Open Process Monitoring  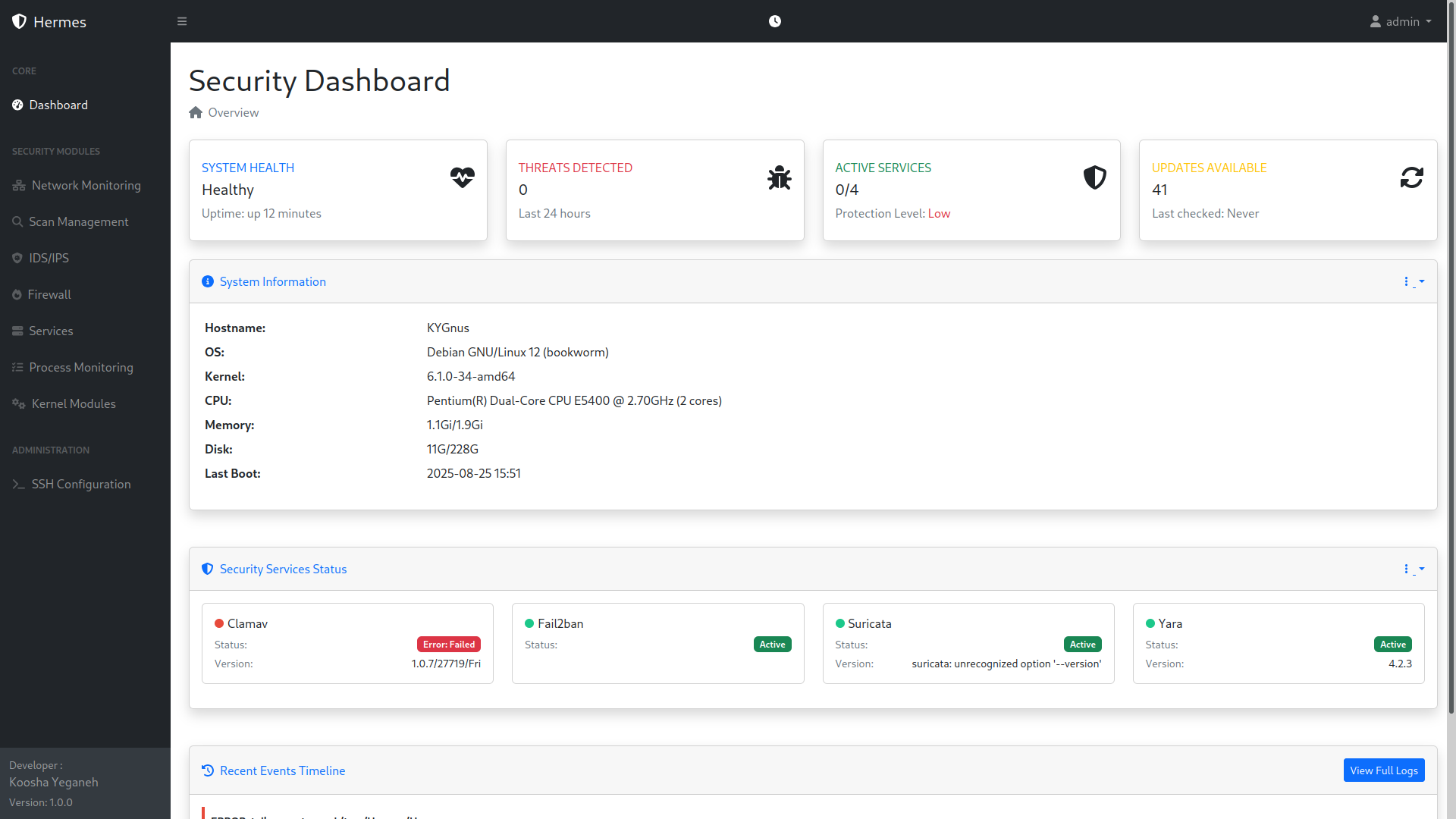[81, 367]
